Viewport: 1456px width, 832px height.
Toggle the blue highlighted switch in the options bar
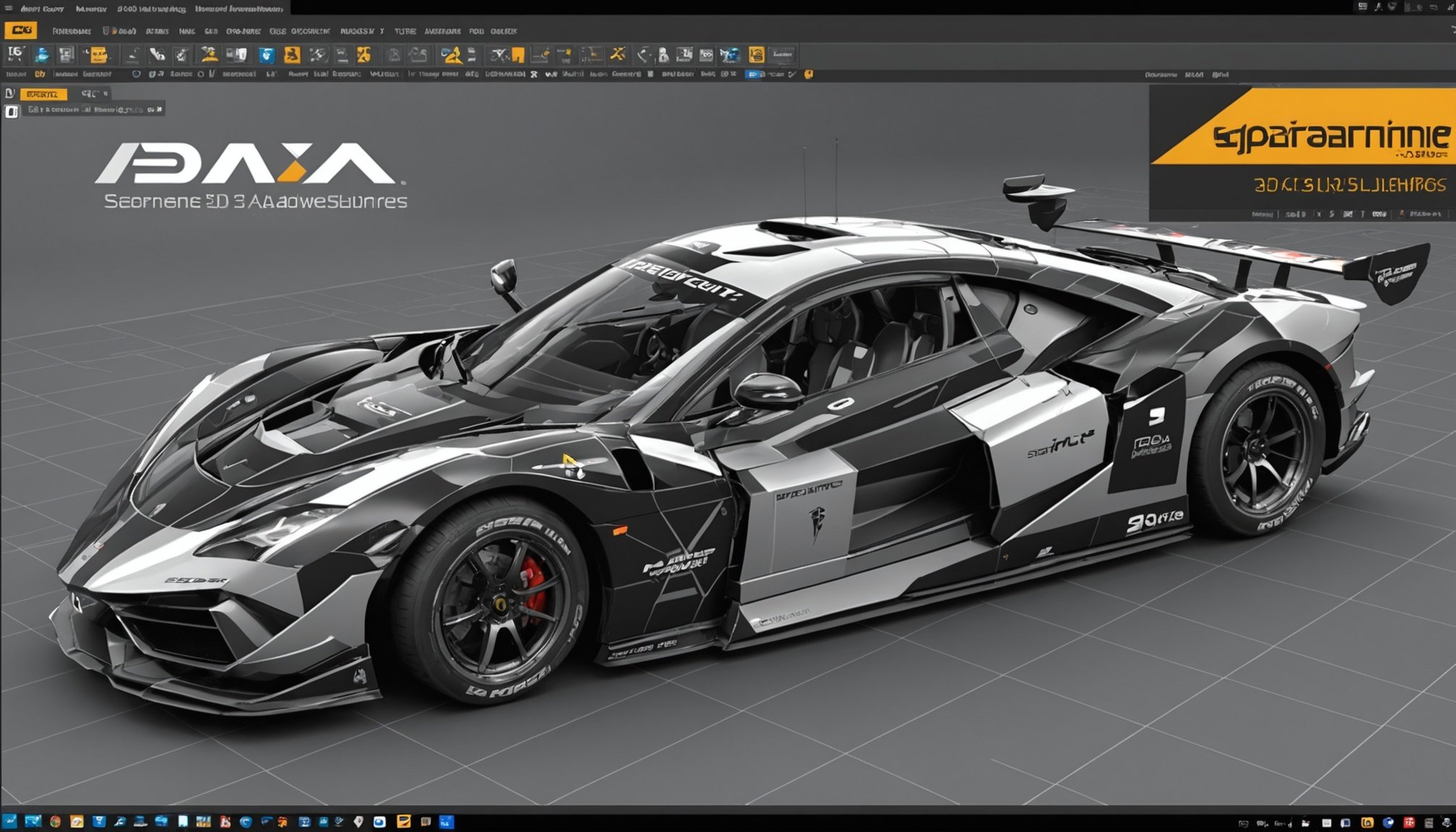(753, 74)
